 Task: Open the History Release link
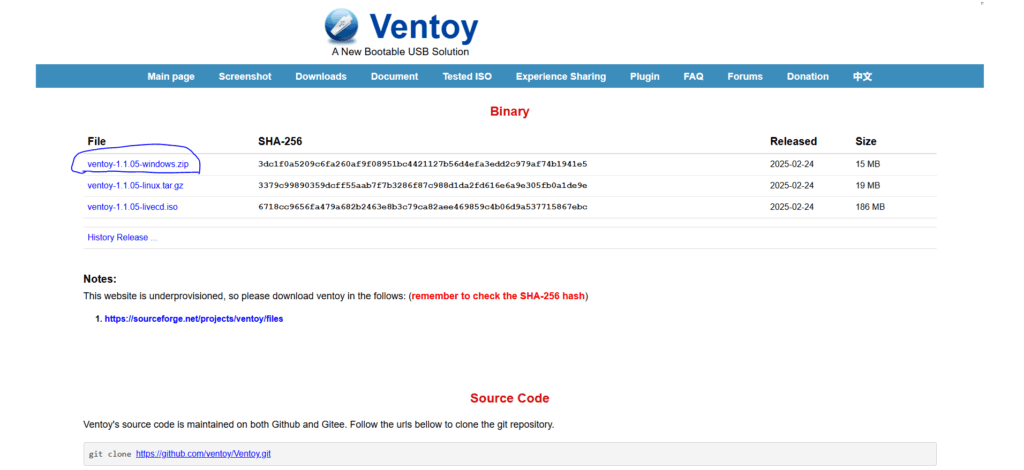pos(122,238)
